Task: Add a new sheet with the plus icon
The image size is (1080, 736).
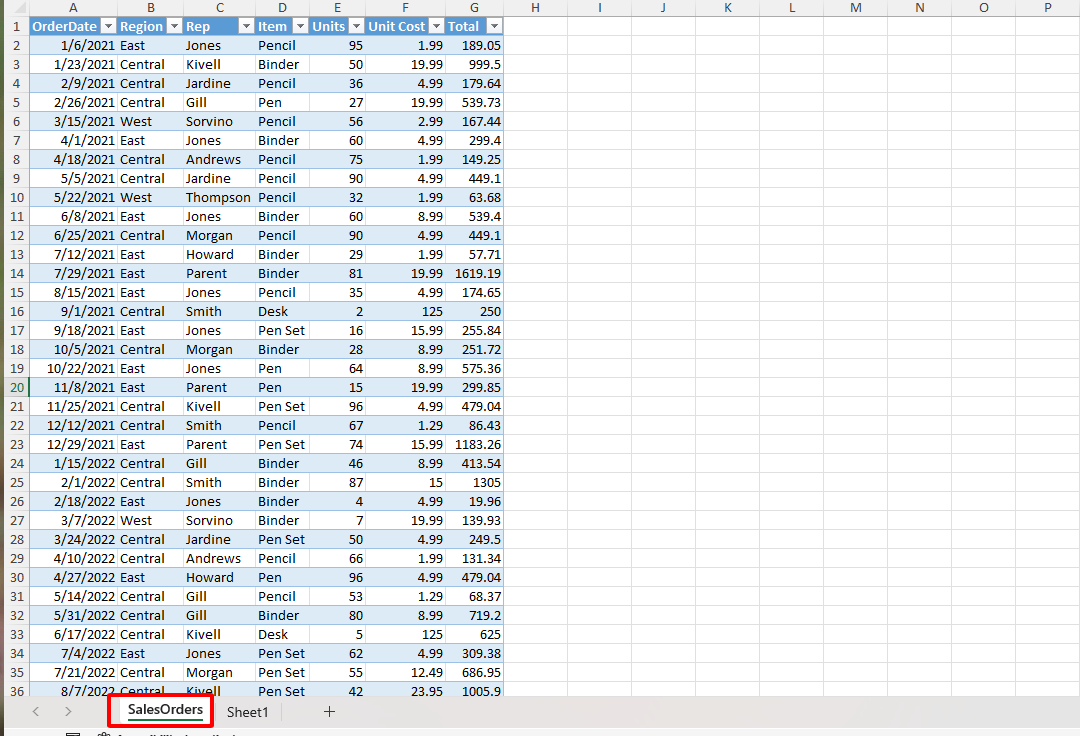Action: [329, 712]
